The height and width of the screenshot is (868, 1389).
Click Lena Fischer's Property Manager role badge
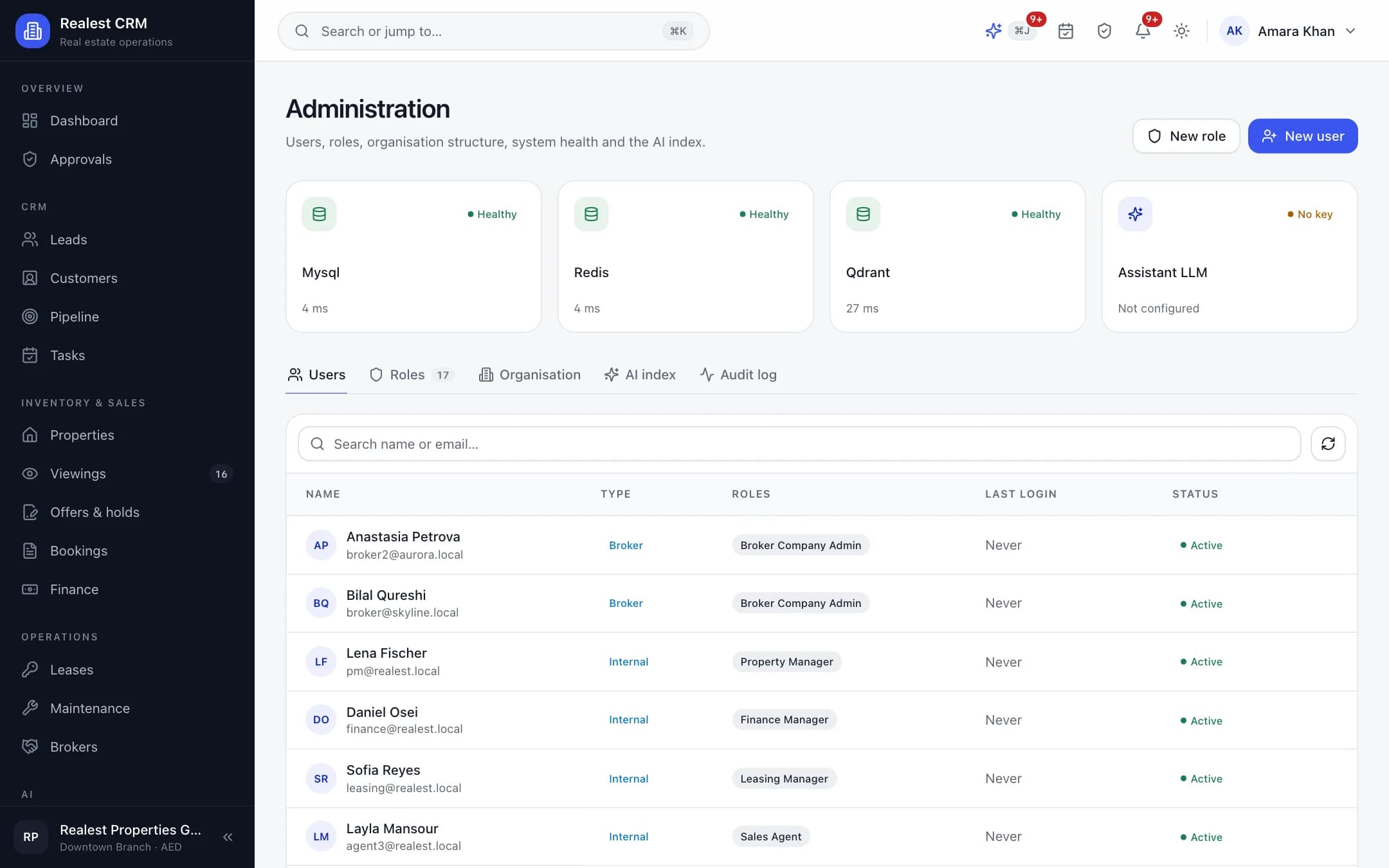(786, 662)
